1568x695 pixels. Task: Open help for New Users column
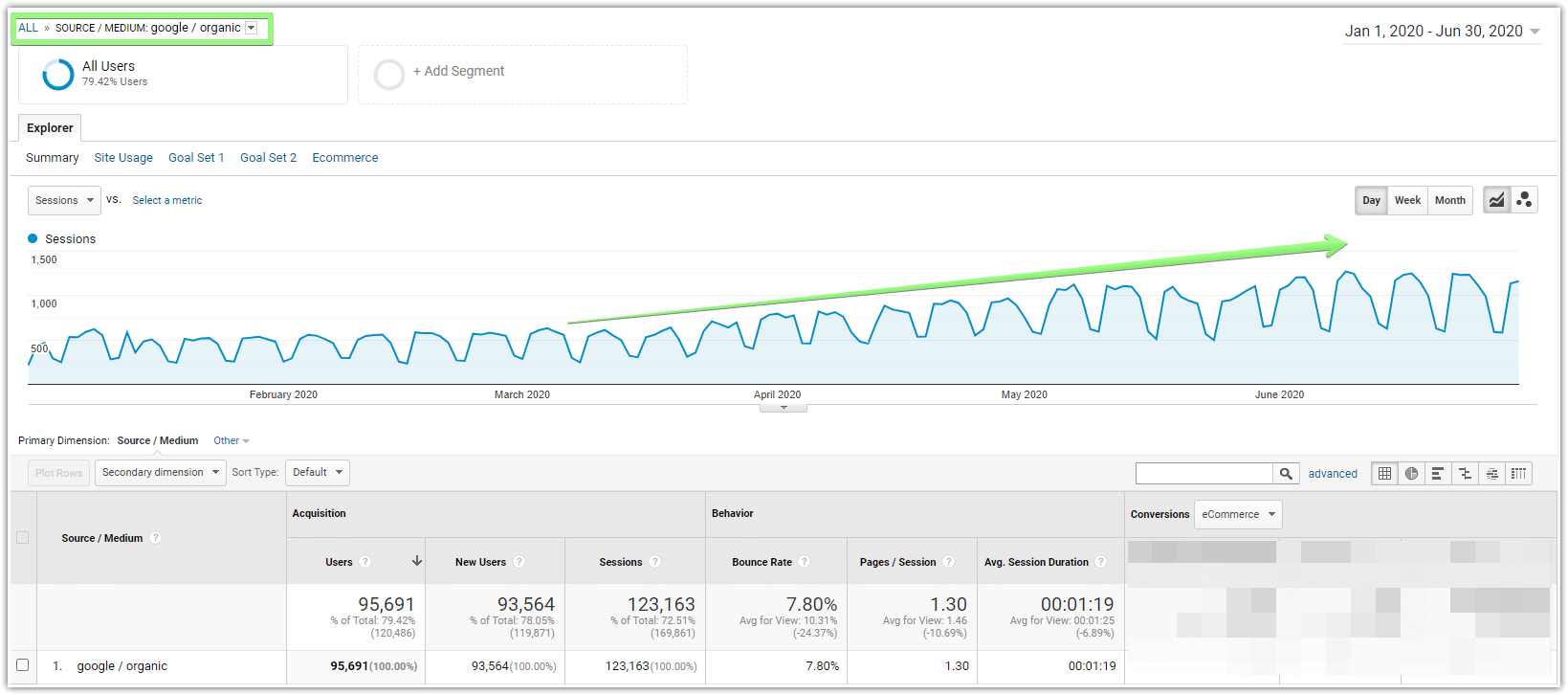click(x=519, y=562)
